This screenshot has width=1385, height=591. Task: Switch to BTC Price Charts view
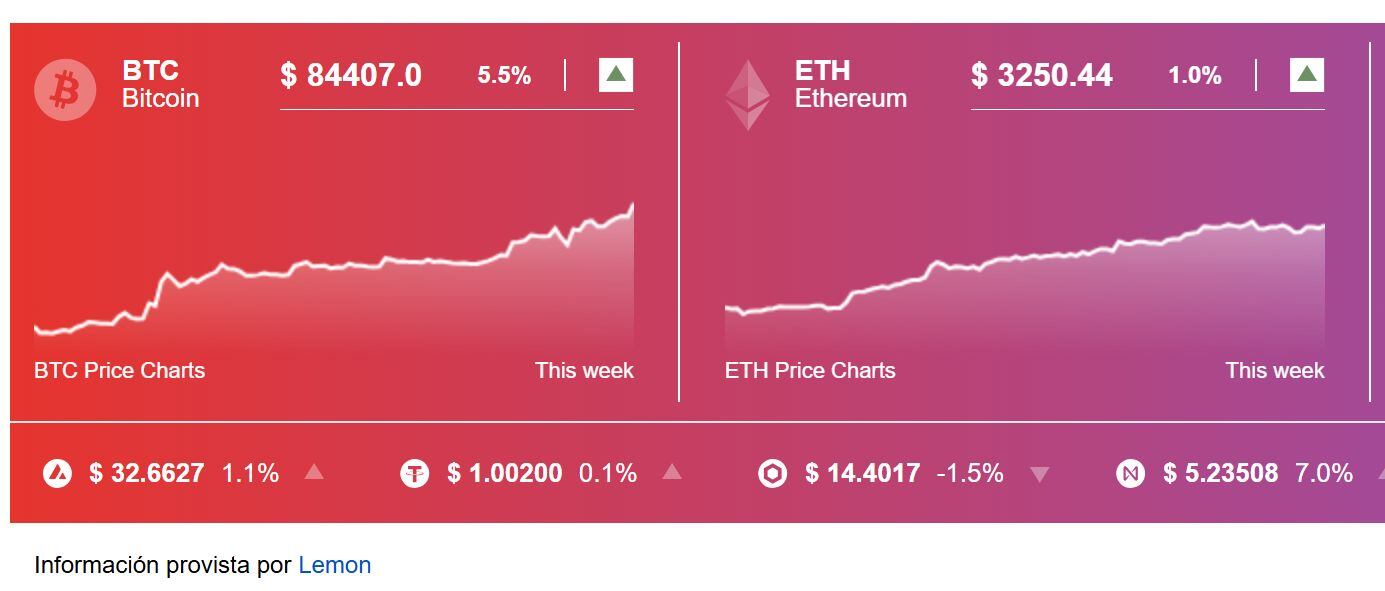[x=118, y=369]
